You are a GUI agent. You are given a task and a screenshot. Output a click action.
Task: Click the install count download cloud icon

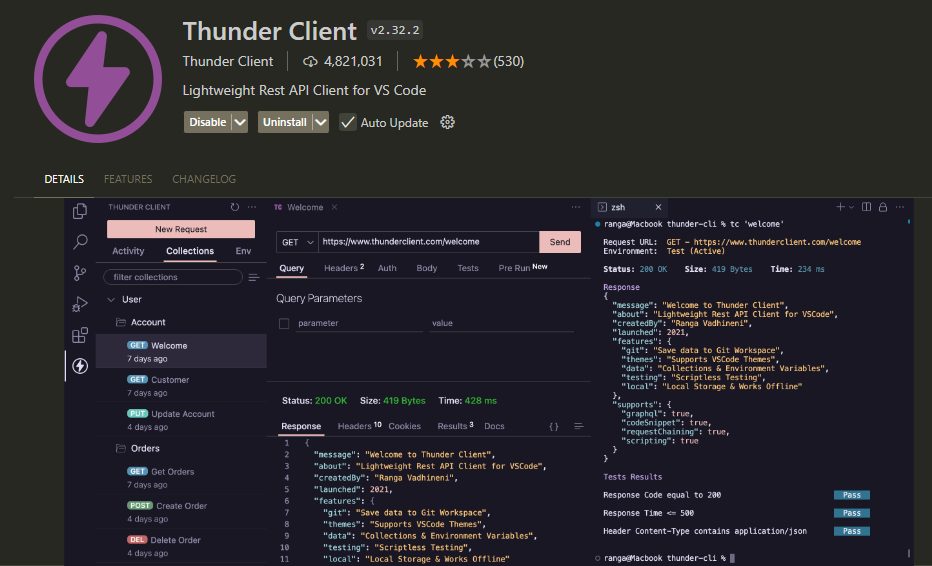310,61
